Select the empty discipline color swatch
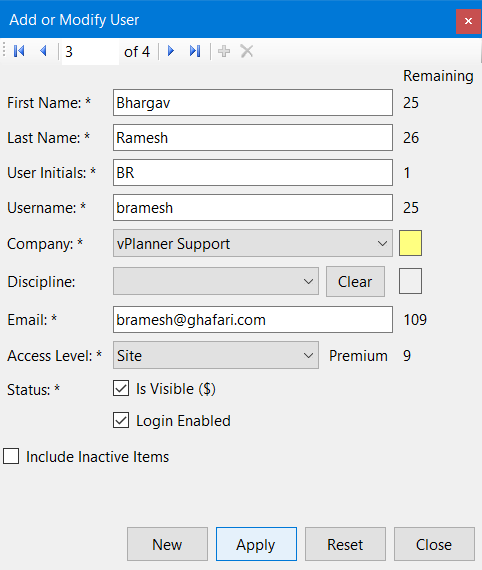482x570 pixels. coord(410,281)
